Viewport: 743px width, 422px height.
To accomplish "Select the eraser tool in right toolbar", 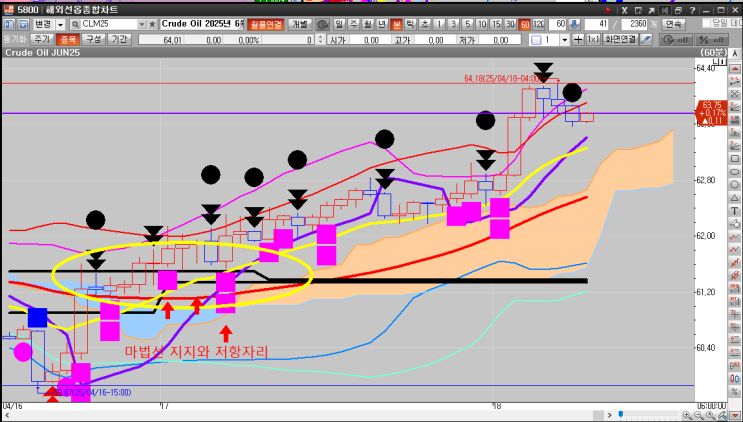I will [x=734, y=223].
